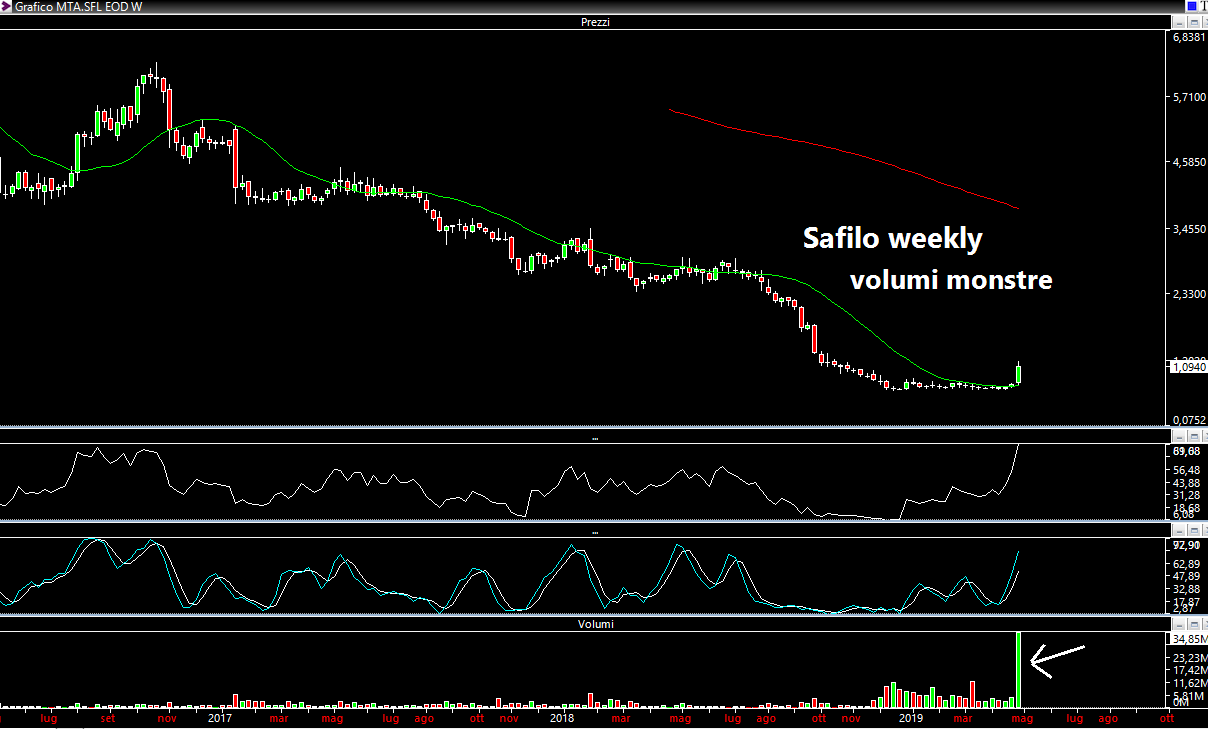Click the Prezzi panel header
This screenshot has width=1208, height=729.
(595, 22)
